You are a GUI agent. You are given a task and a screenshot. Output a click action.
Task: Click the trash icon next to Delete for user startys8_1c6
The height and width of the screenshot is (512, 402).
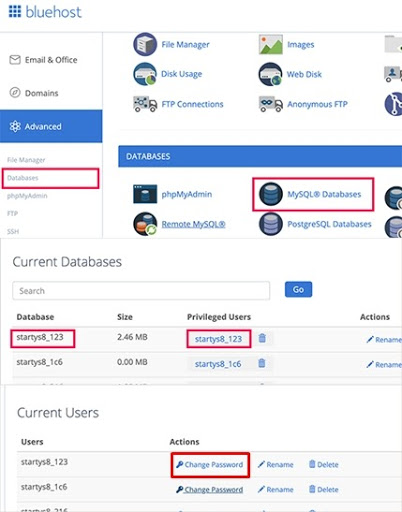pos(312,489)
